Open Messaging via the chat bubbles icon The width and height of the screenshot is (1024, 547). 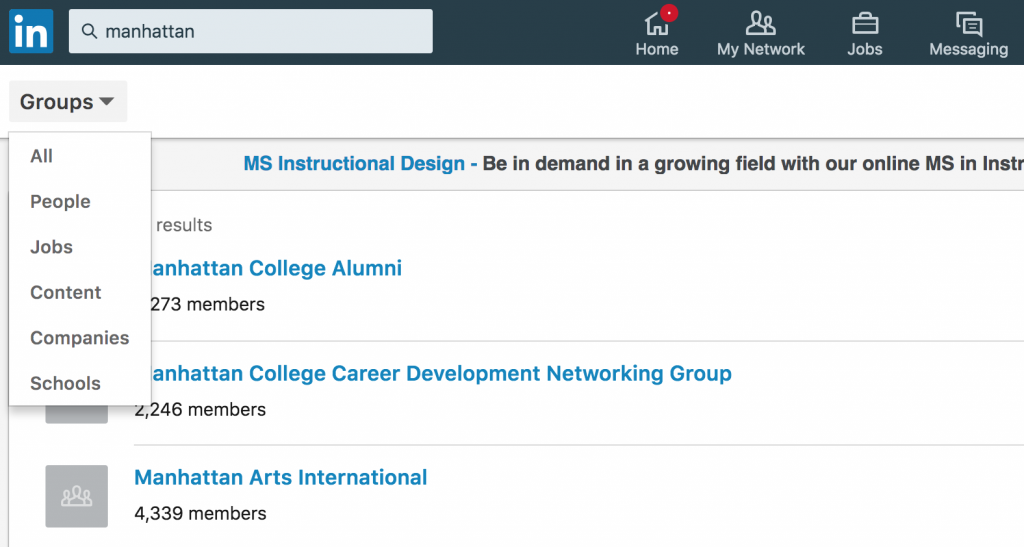coord(968,33)
